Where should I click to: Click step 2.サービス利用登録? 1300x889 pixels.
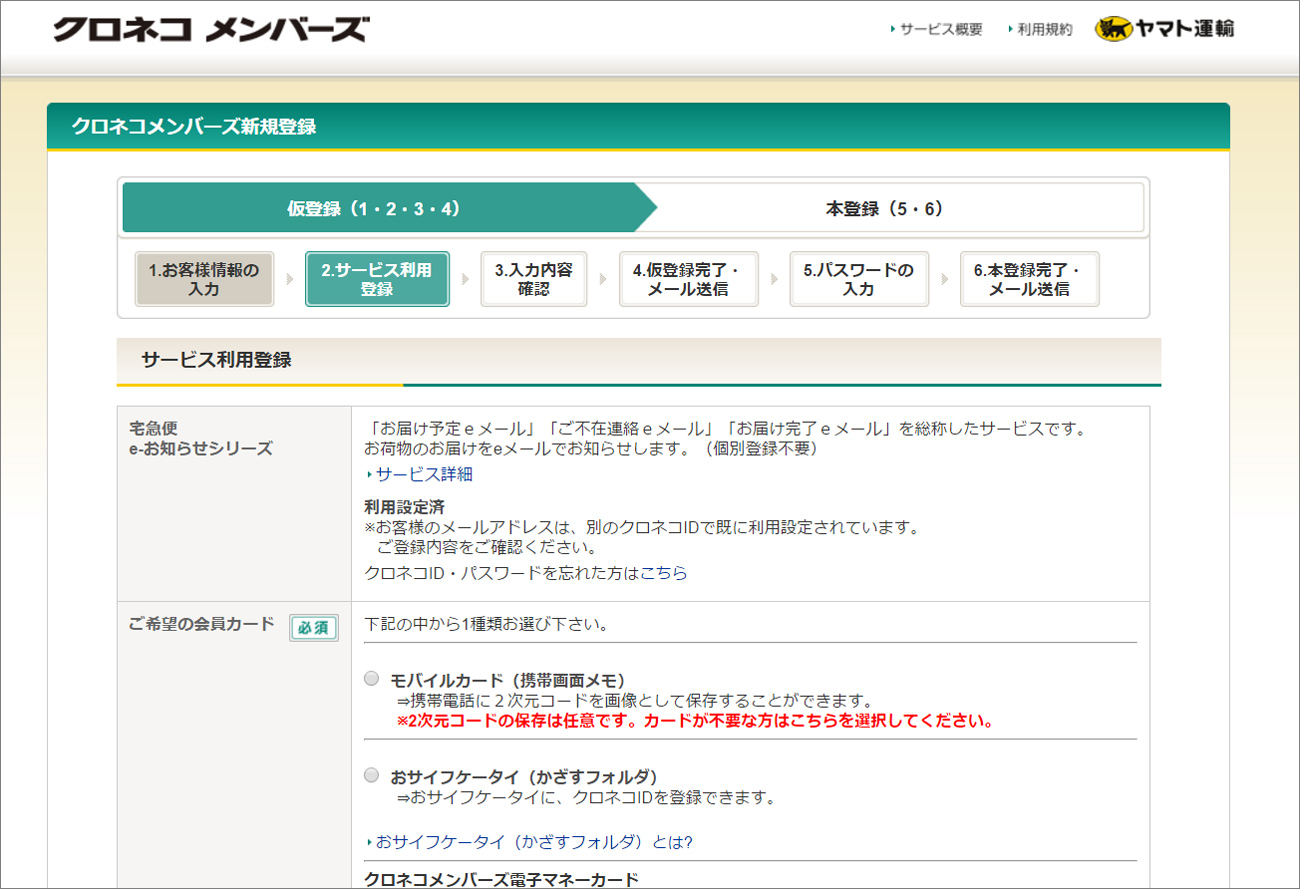coord(377,279)
